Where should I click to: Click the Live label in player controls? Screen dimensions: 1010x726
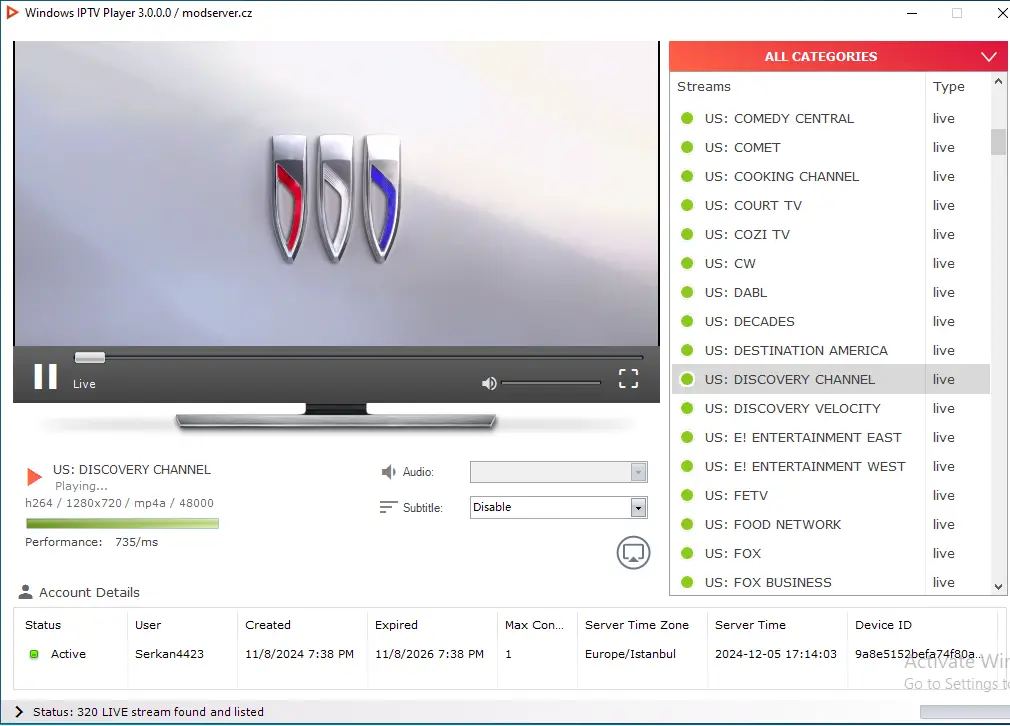pyautogui.click(x=84, y=384)
